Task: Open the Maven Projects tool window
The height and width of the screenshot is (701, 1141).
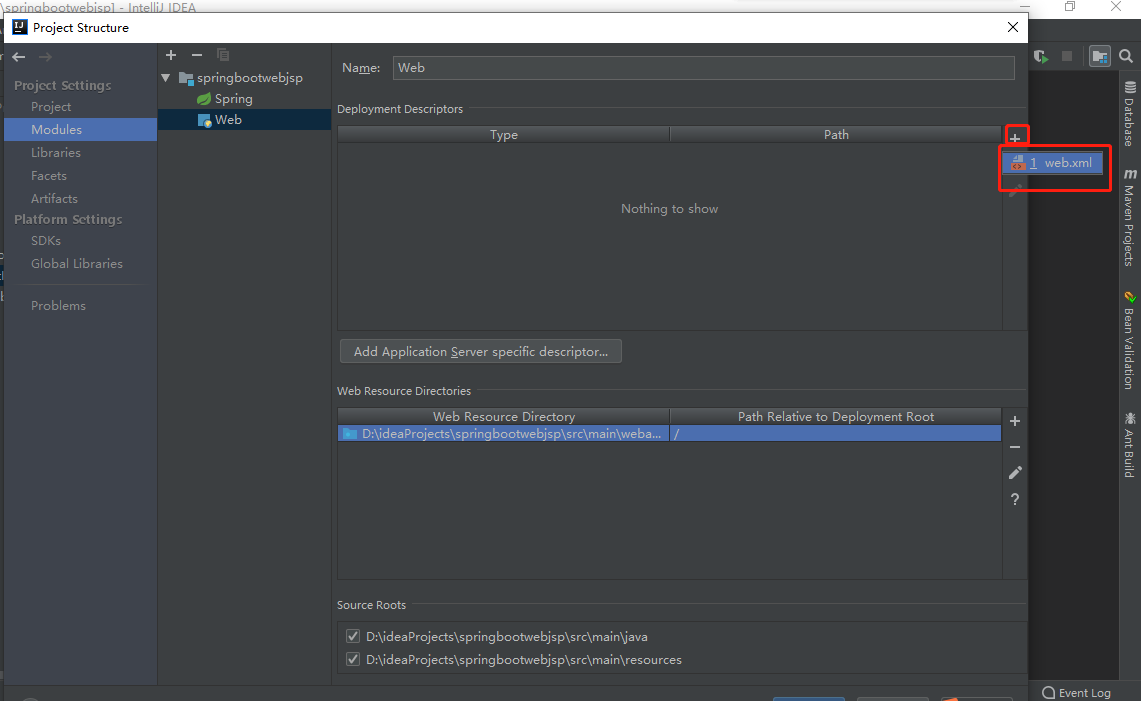Action: pos(1129,218)
